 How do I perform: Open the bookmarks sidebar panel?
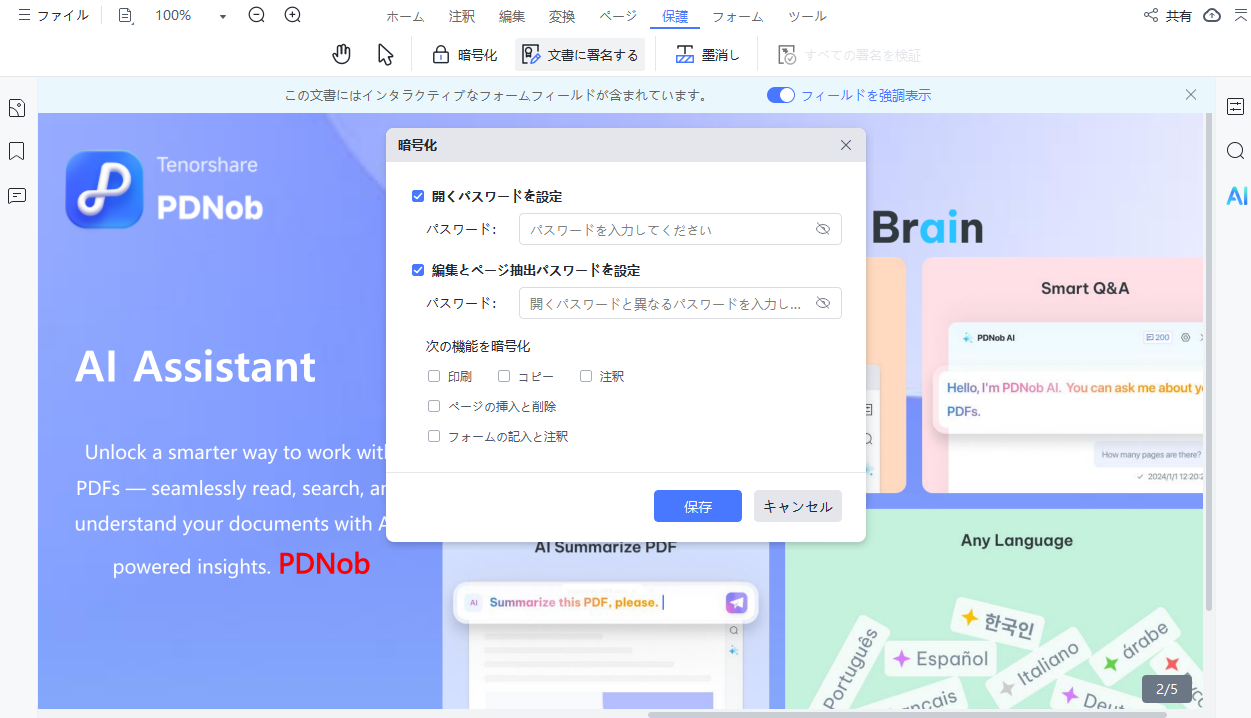pyautogui.click(x=17, y=151)
